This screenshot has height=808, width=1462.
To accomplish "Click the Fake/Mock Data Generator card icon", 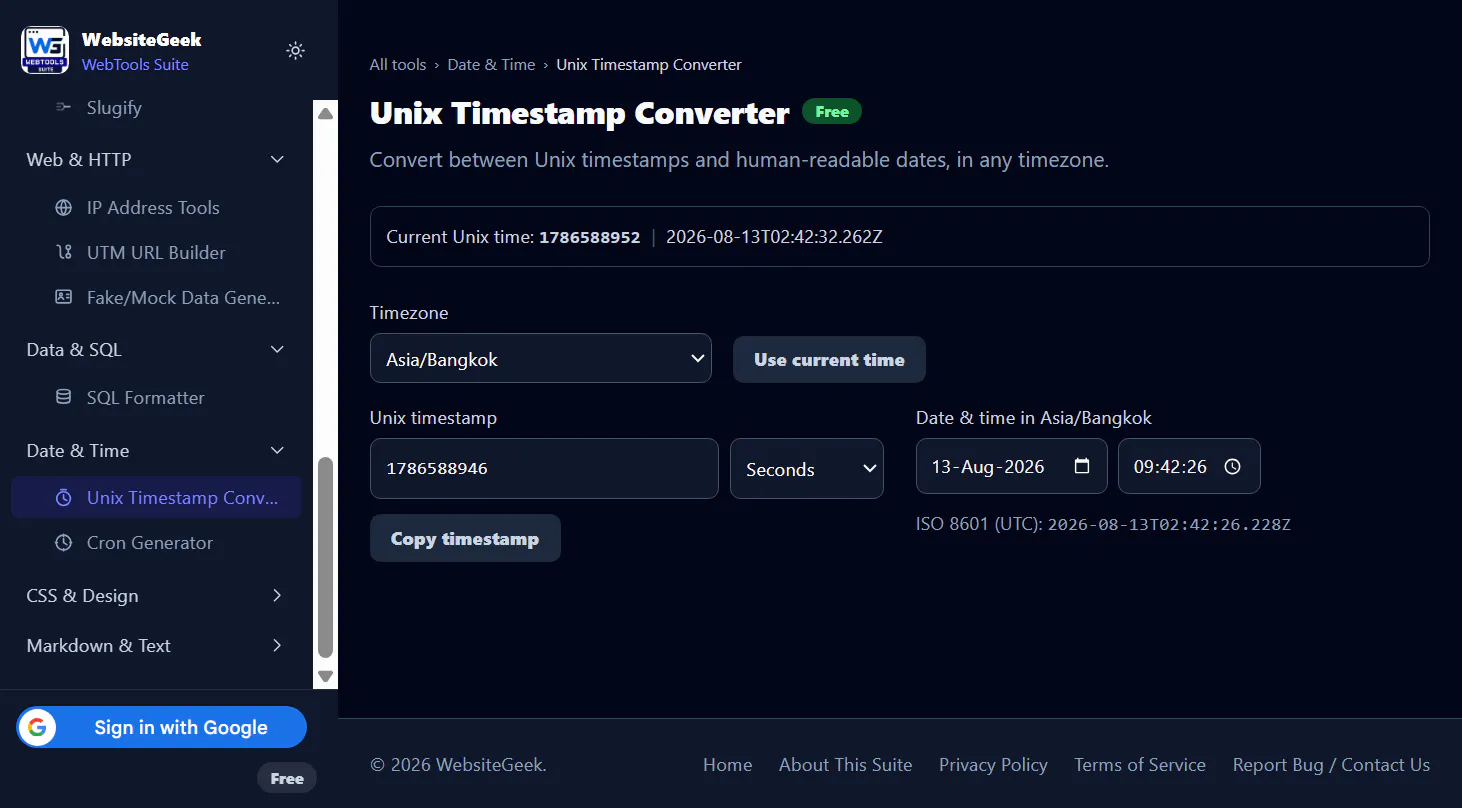I will pos(64,297).
